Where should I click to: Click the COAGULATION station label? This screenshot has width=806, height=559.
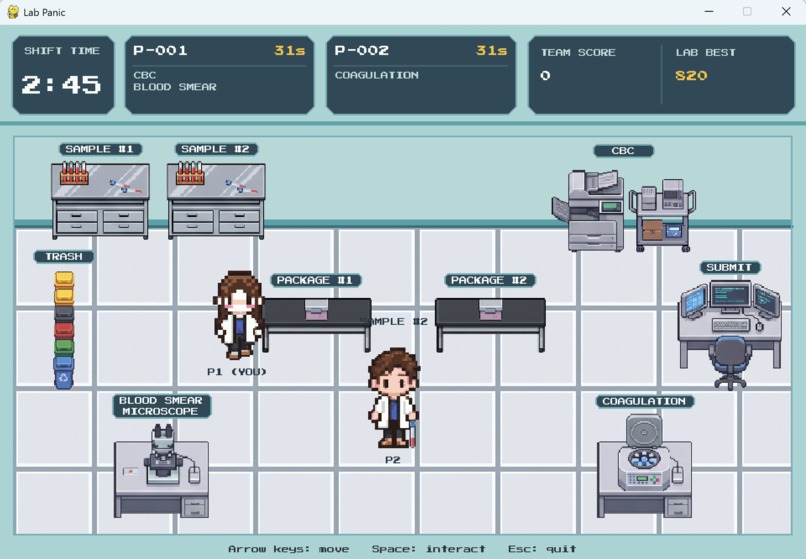point(645,401)
